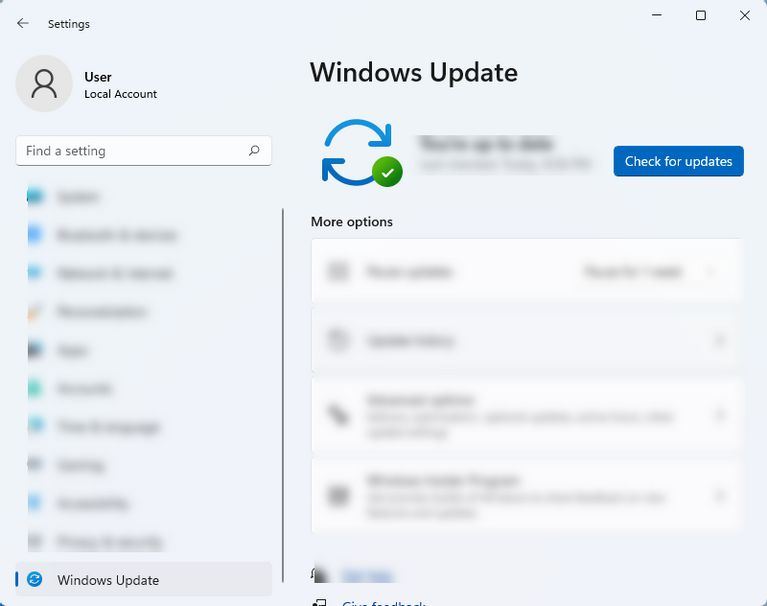Viewport: 767px width, 606px height.
Task: Expand Update history via its chevron
Action: click(718, 341)
